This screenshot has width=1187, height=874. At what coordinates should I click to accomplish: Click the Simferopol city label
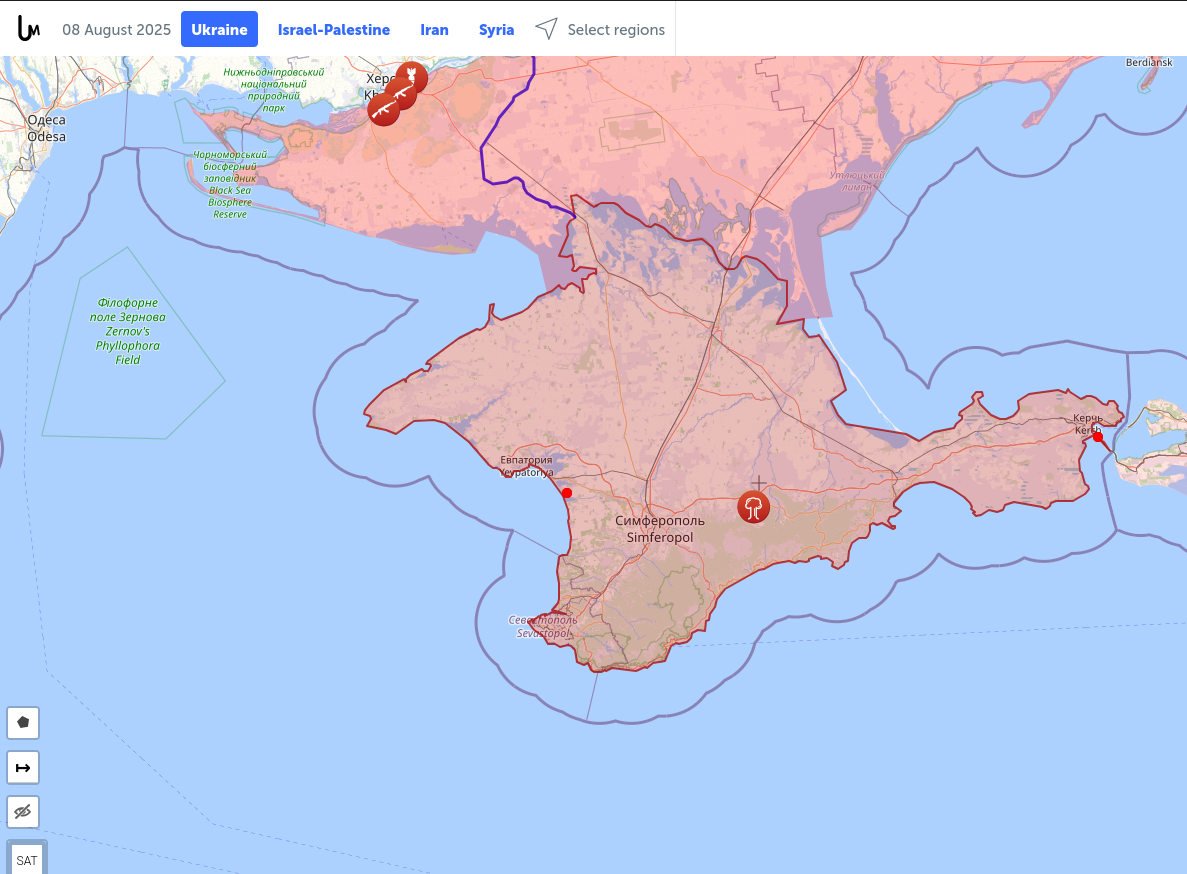pyautogui.click(x=659, y=529)
